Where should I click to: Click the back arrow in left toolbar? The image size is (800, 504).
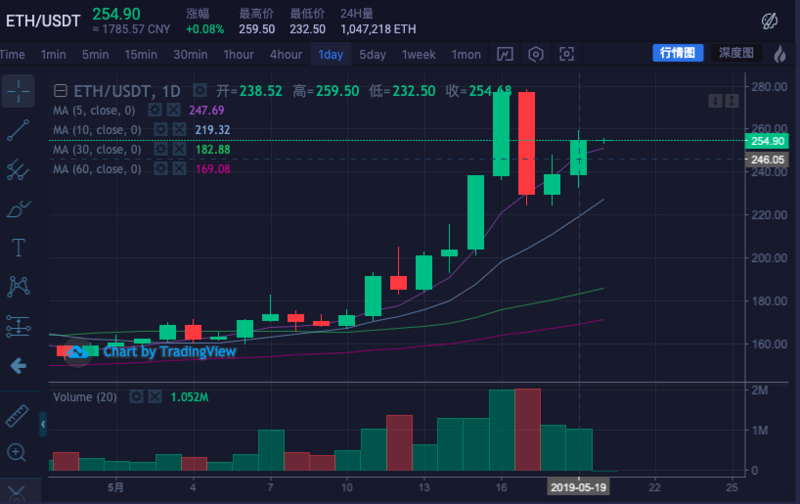coord(18,365)
